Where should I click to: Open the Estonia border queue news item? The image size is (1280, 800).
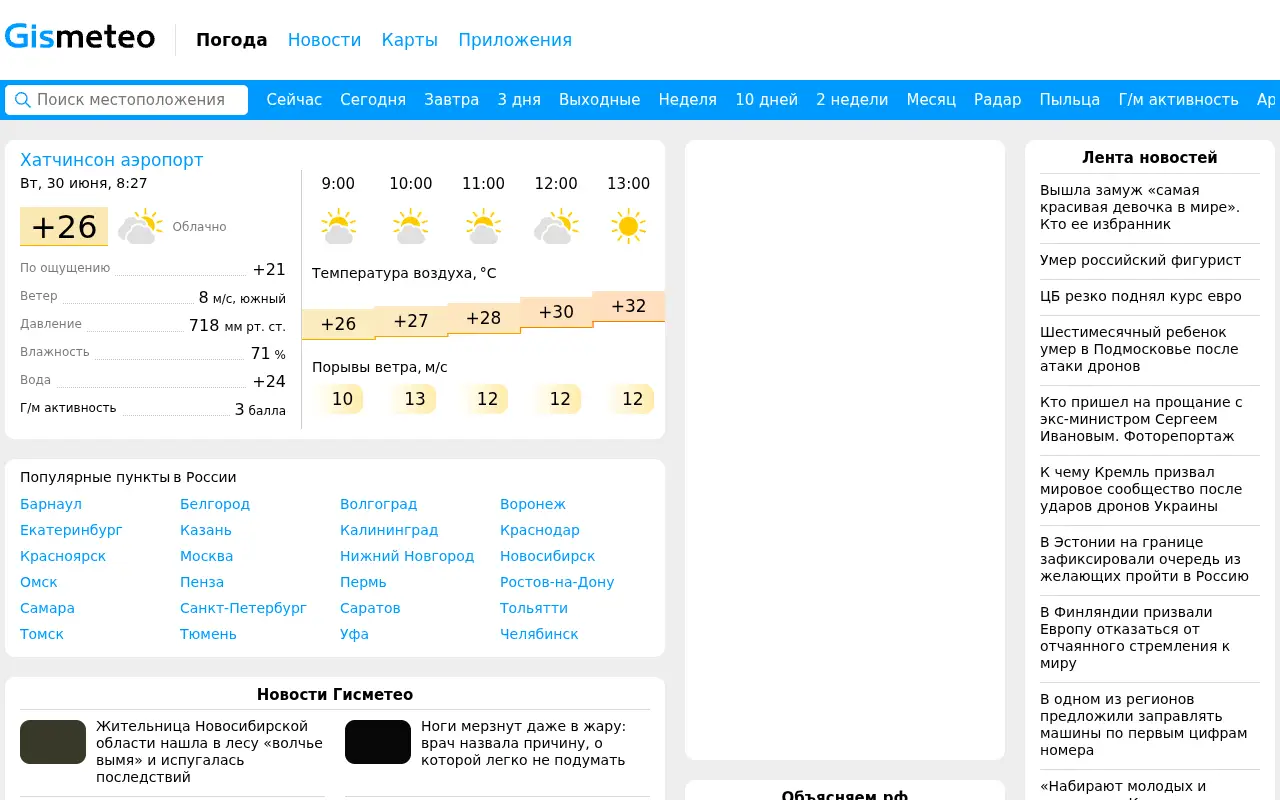point(1145,559)
